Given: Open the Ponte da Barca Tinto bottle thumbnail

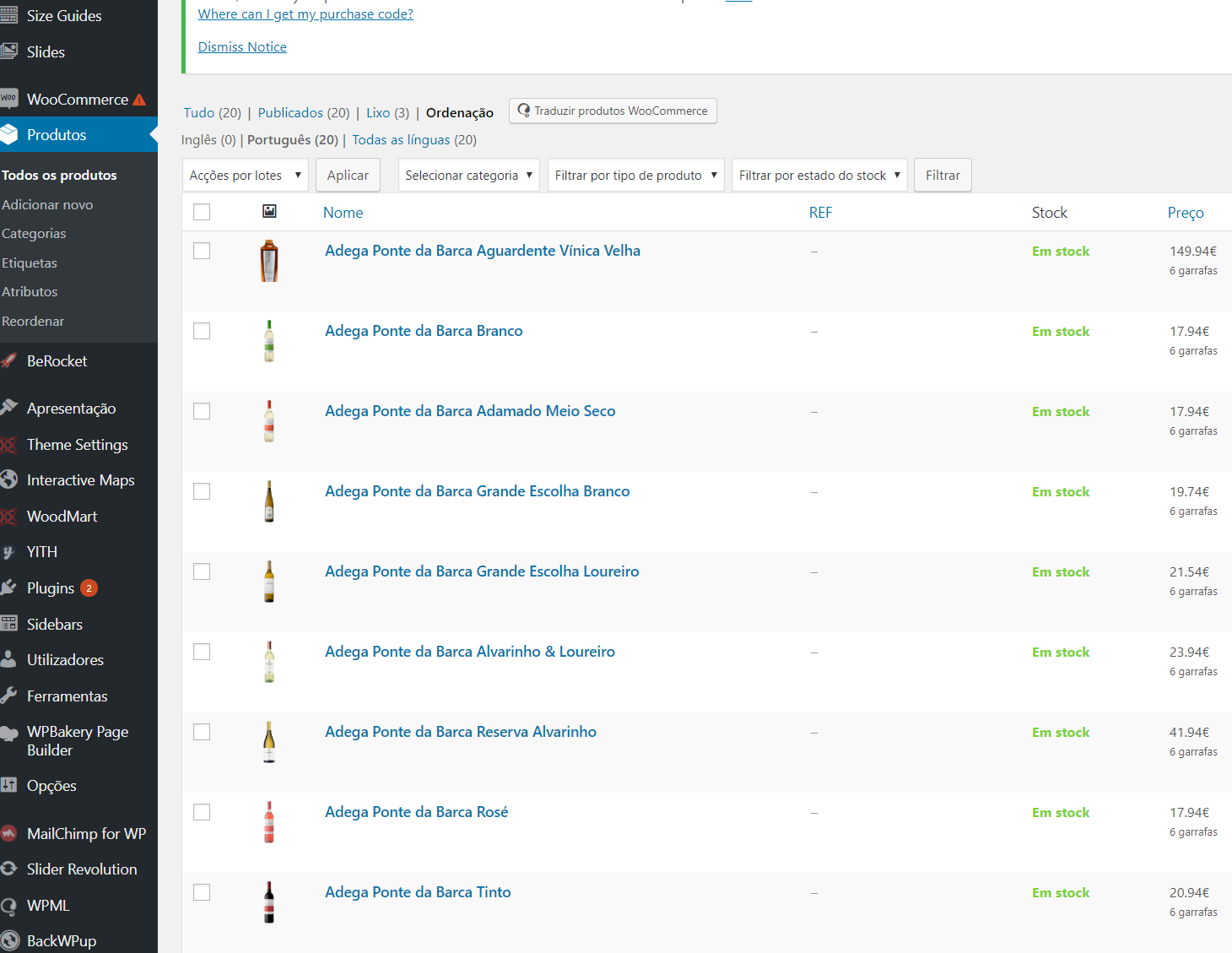Looking at the screenshot, I should coord(269,902).
